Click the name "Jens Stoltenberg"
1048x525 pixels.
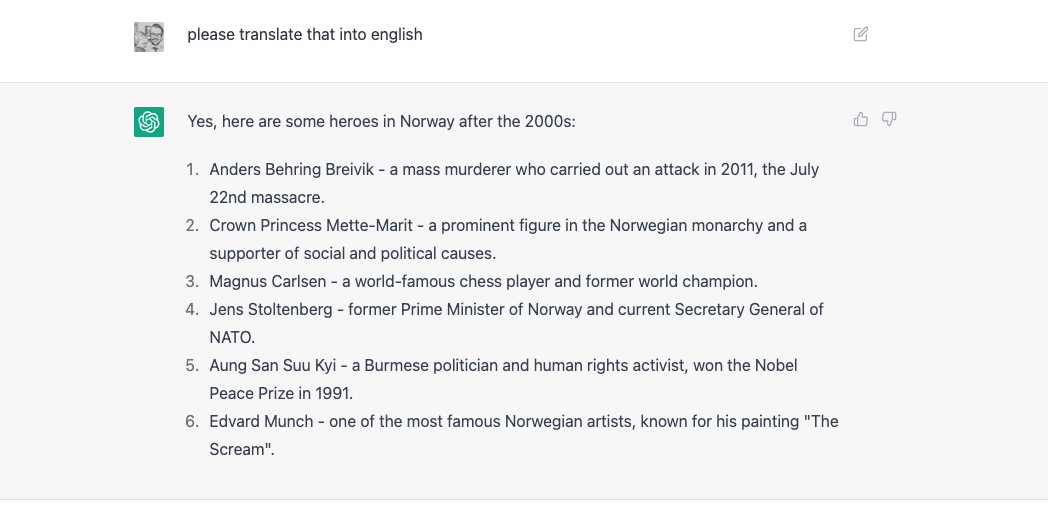[x=271, y=310]
